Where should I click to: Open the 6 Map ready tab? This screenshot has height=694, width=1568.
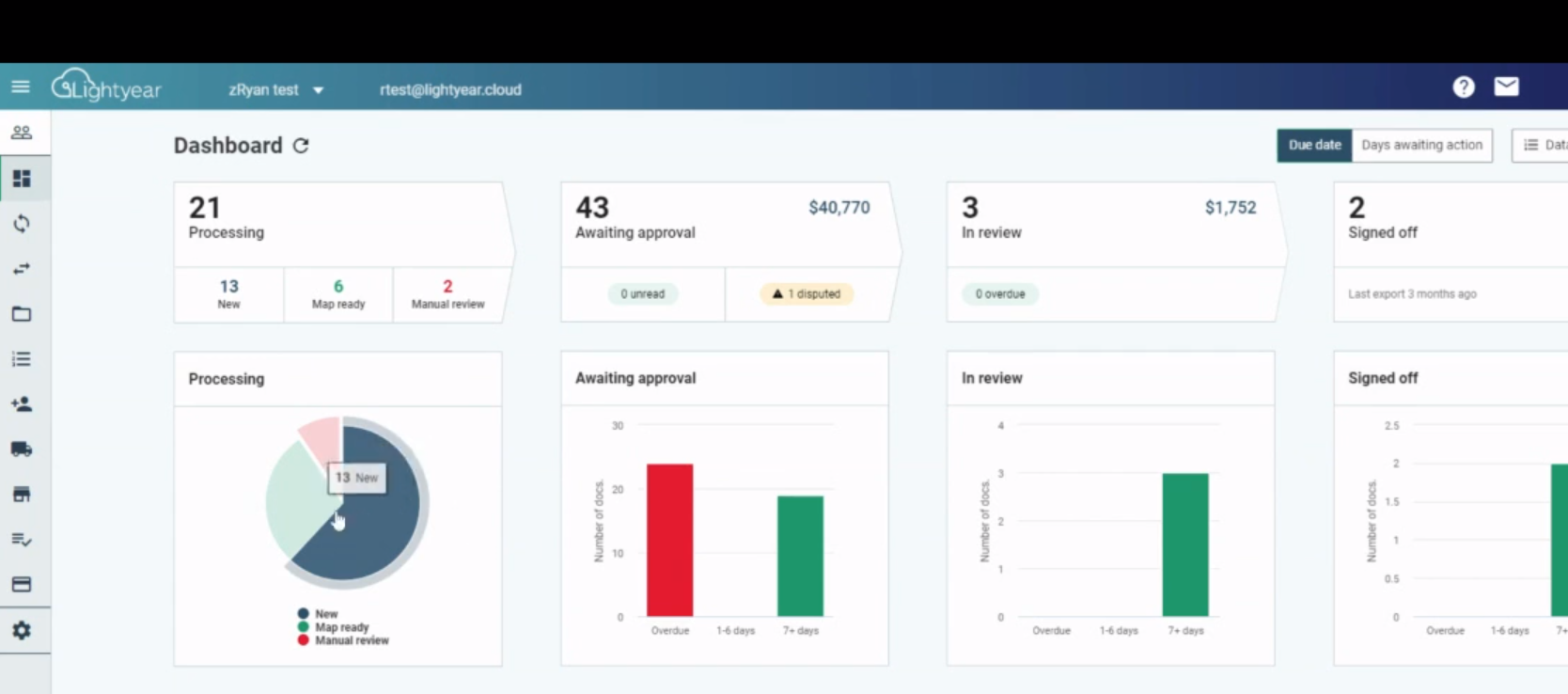point(338,294)
